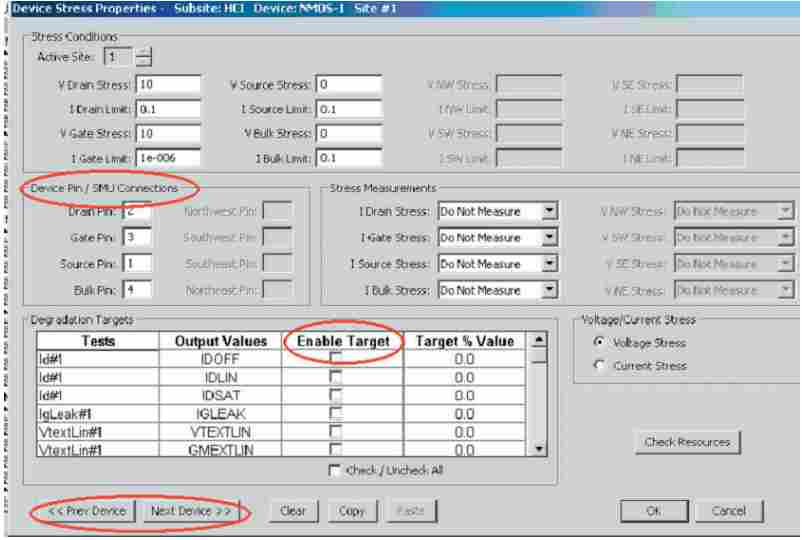Image resolution: width=802 pixels, height=540 pixels.
Task: Click the Copy button
Action: 351,511
